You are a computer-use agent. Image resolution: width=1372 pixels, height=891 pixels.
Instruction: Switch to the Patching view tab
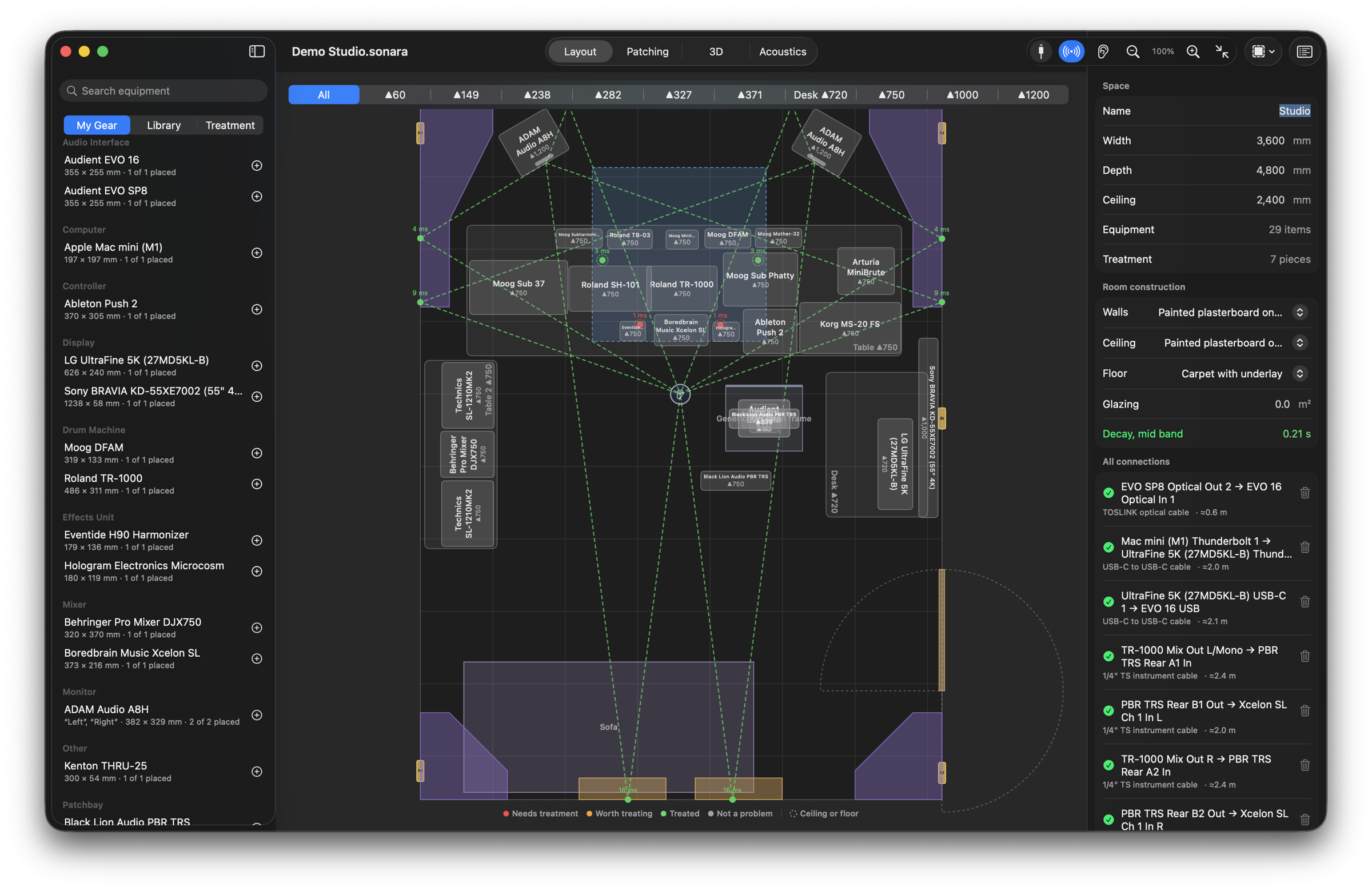tap(647, 51)
